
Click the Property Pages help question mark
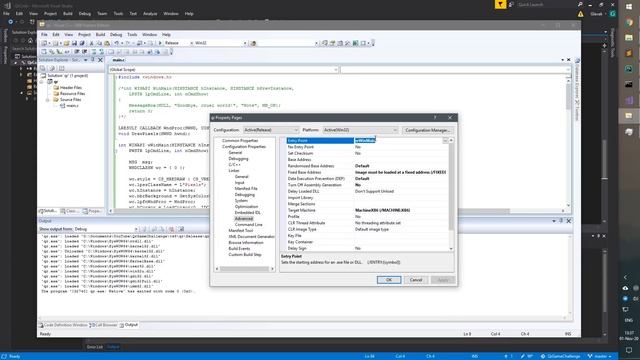pyautogui.click(x=435, y=118)
